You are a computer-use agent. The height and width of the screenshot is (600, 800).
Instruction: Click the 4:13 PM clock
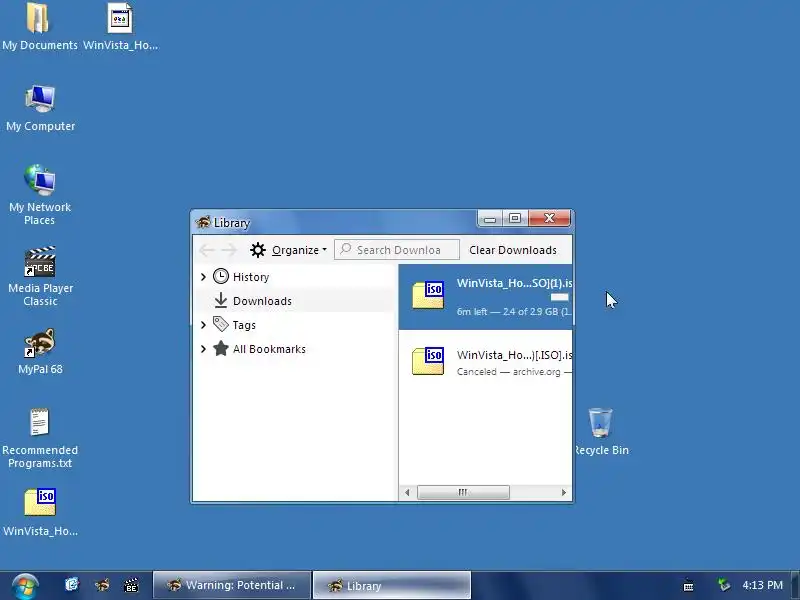point(762,585)
